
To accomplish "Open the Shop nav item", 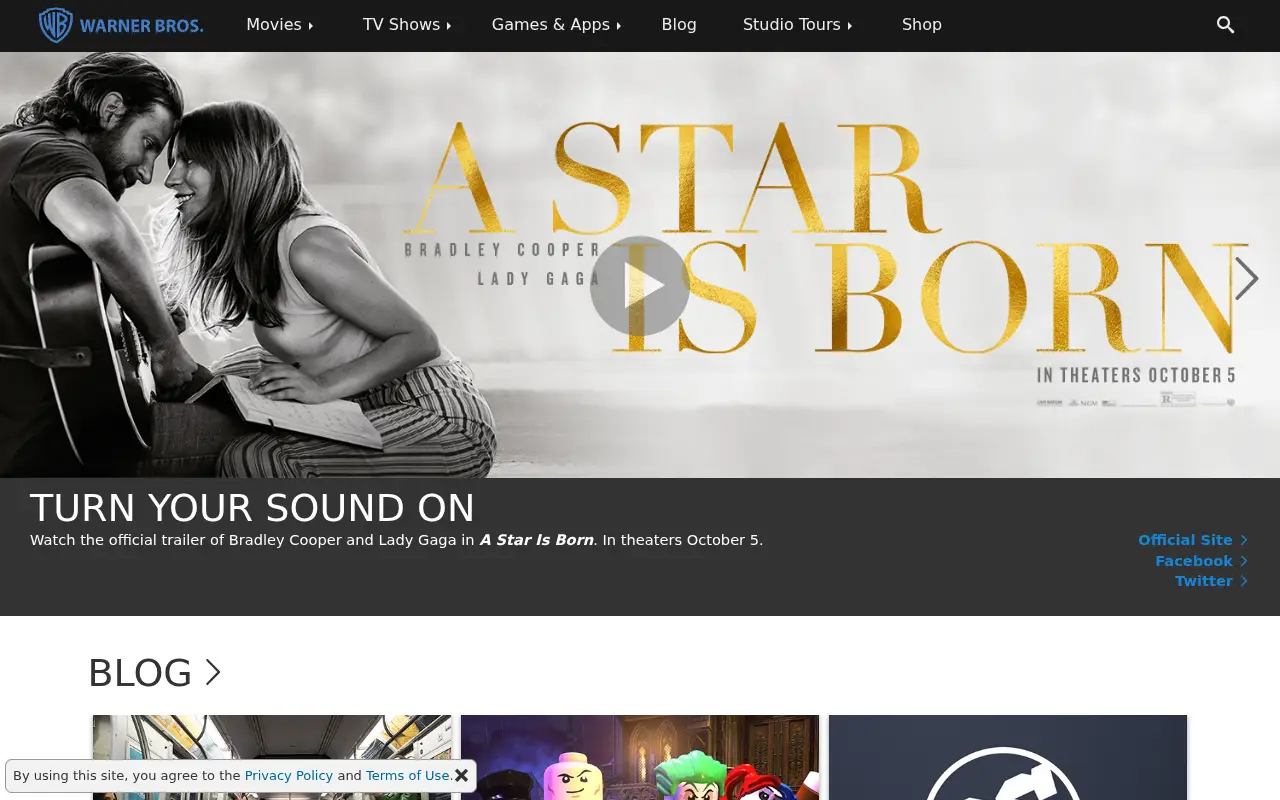I will tap(922, 25).
